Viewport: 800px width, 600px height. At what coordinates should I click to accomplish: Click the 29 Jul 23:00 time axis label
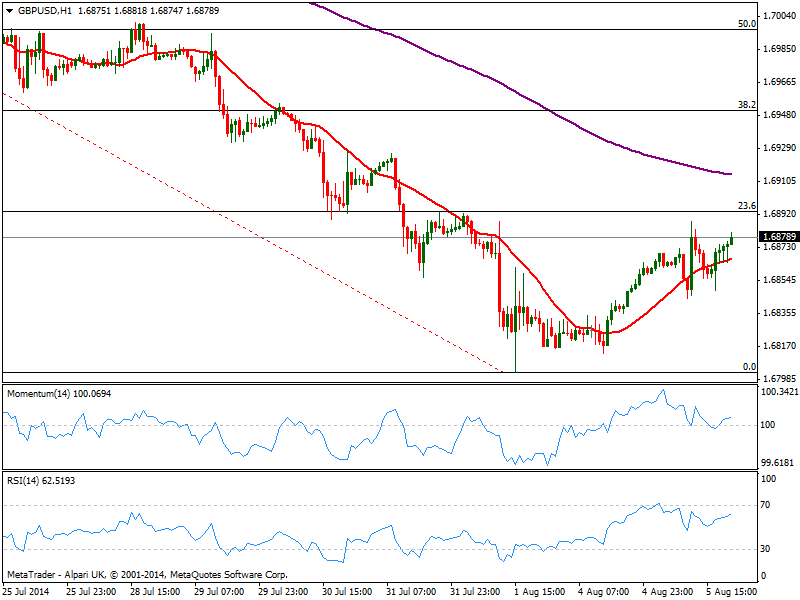(x=283, y=591)
